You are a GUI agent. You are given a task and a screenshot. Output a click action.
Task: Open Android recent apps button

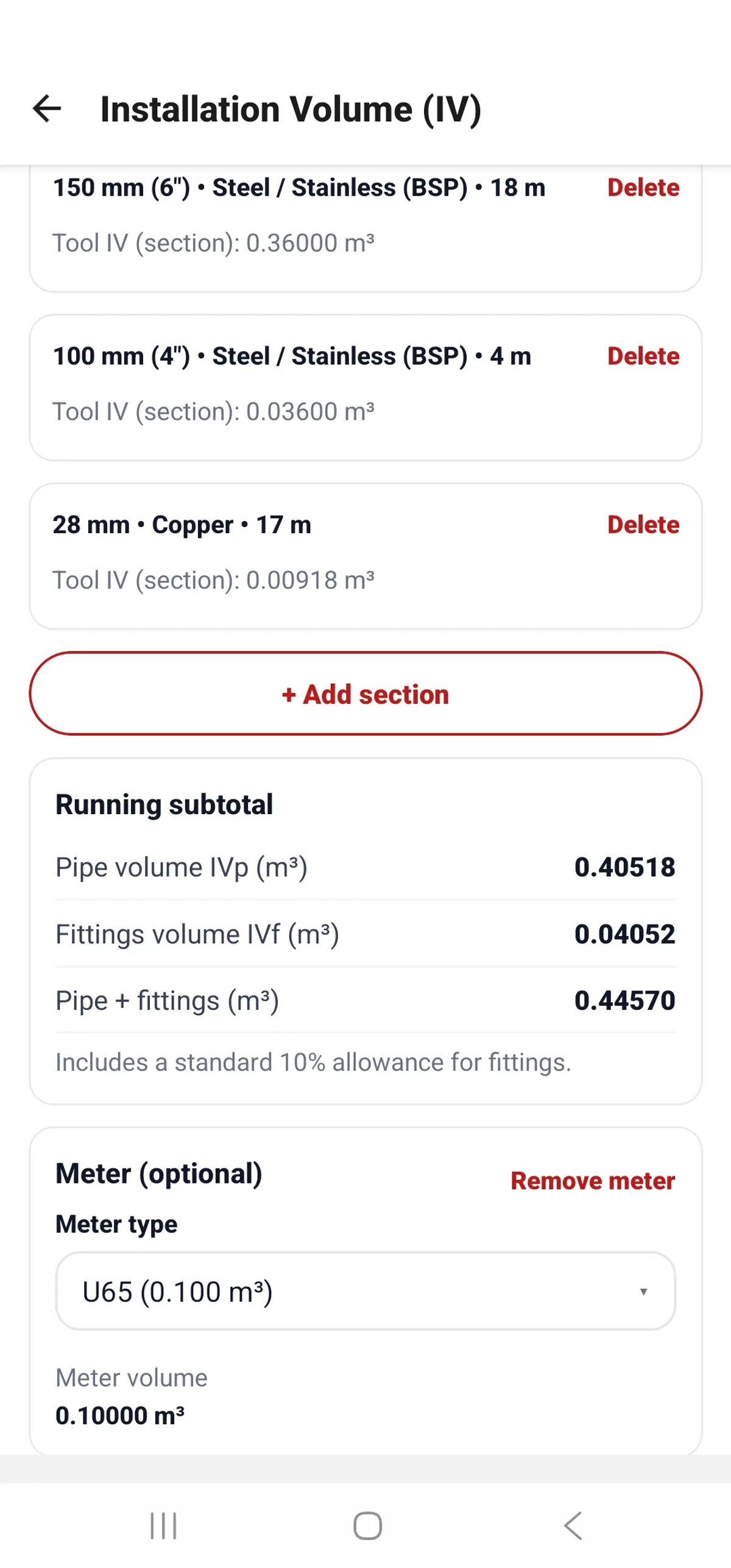pyautogui.click(x=163, y=1525)
